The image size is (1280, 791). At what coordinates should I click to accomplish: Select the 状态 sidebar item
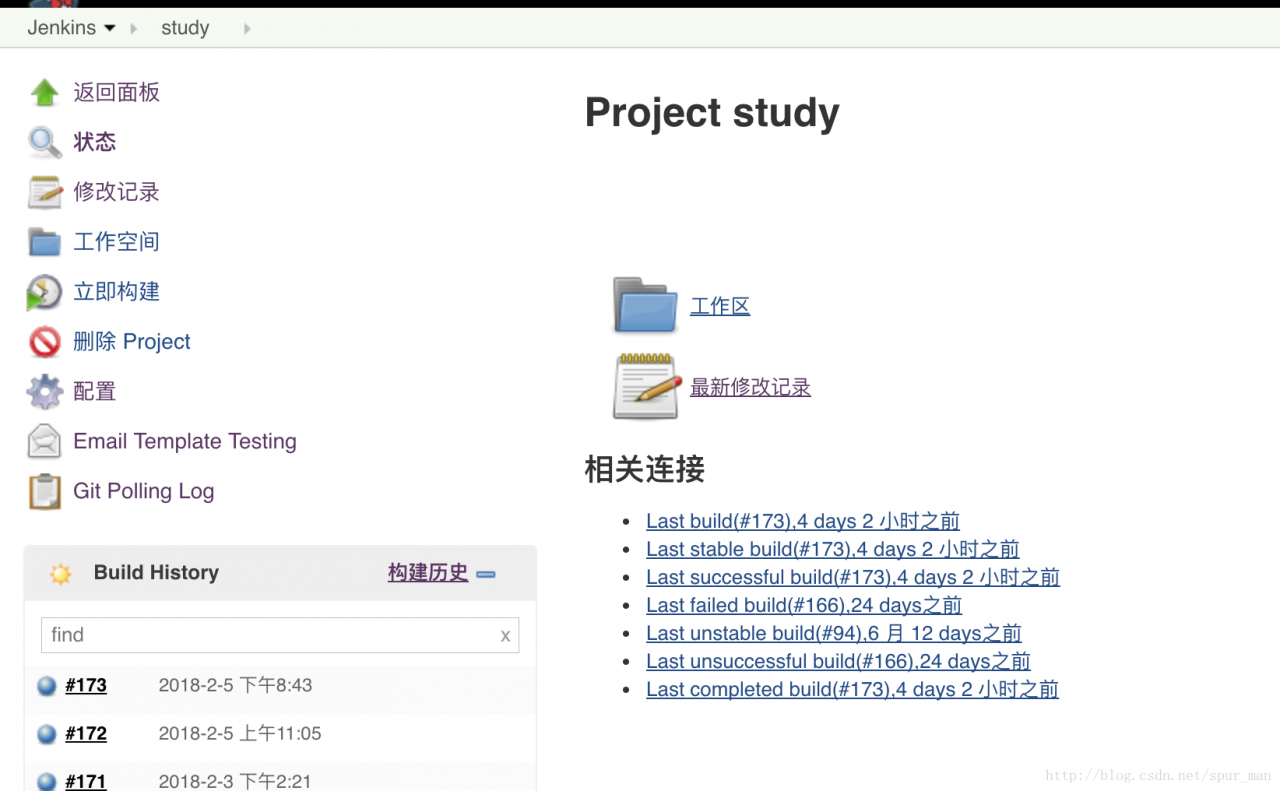[94, 142]
